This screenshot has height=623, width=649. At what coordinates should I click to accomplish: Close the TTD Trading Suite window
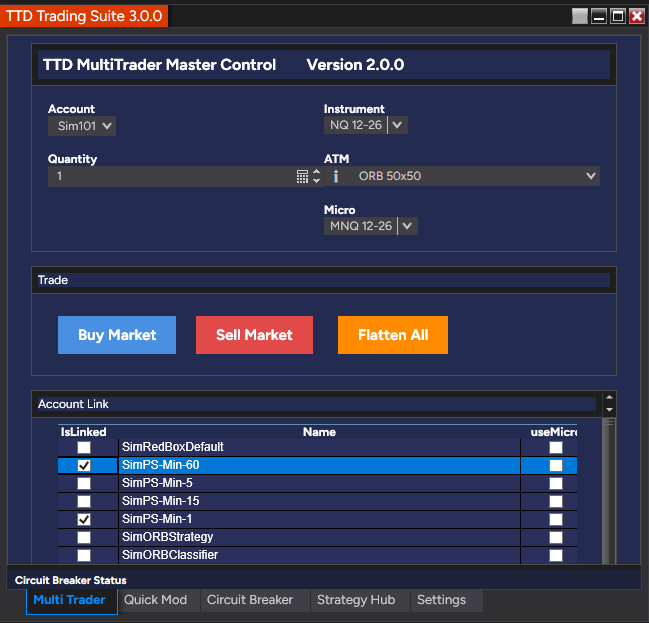[637, 16]
